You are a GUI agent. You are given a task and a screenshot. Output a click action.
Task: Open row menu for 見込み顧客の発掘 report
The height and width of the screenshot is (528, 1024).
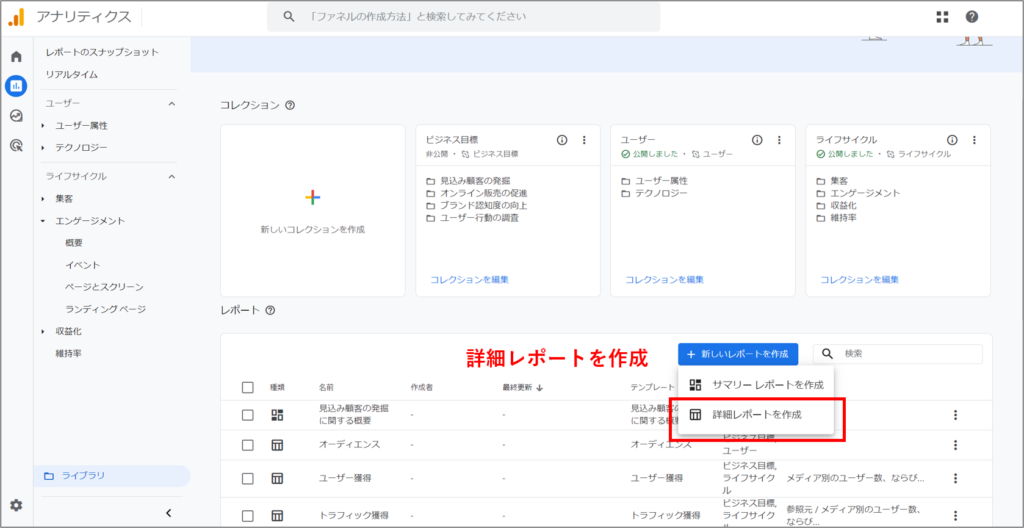pos(955,415)
